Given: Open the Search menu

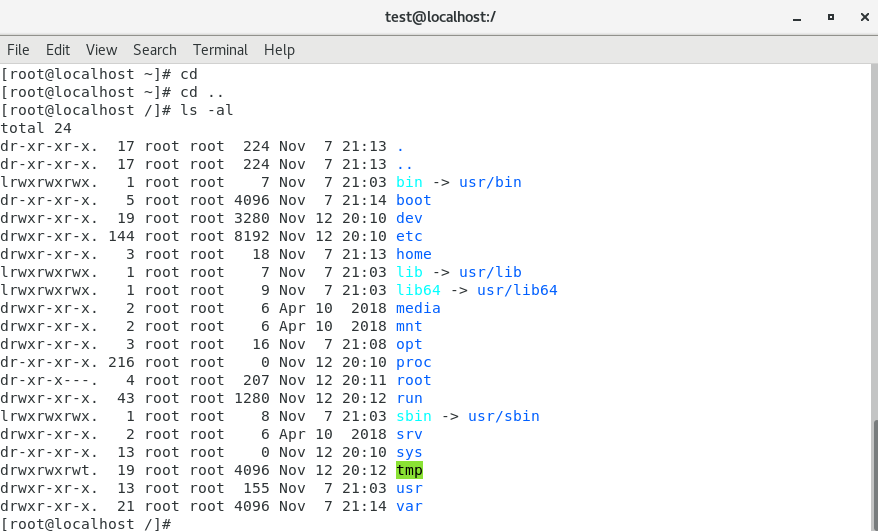Looking at the screenshot, I should pyautogui.click(x=155, y=50).
